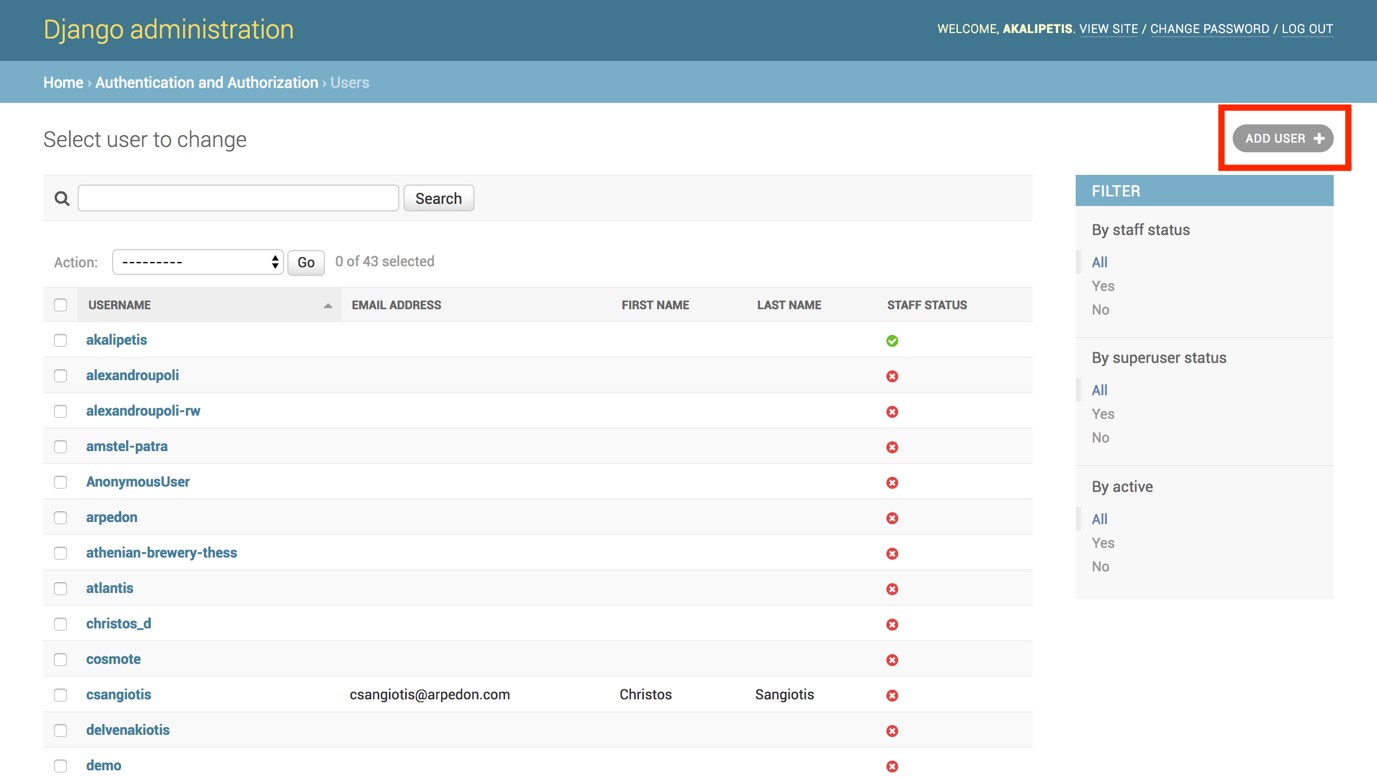The image size is (1377, 777).
Task: Go to Home breadcrumb
Action: [x=63, y=83]
